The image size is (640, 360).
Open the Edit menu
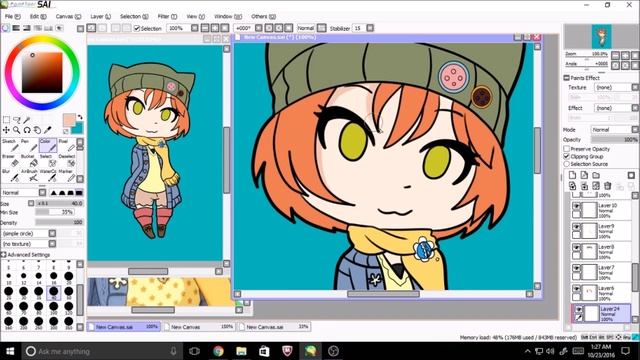point(38,16)
